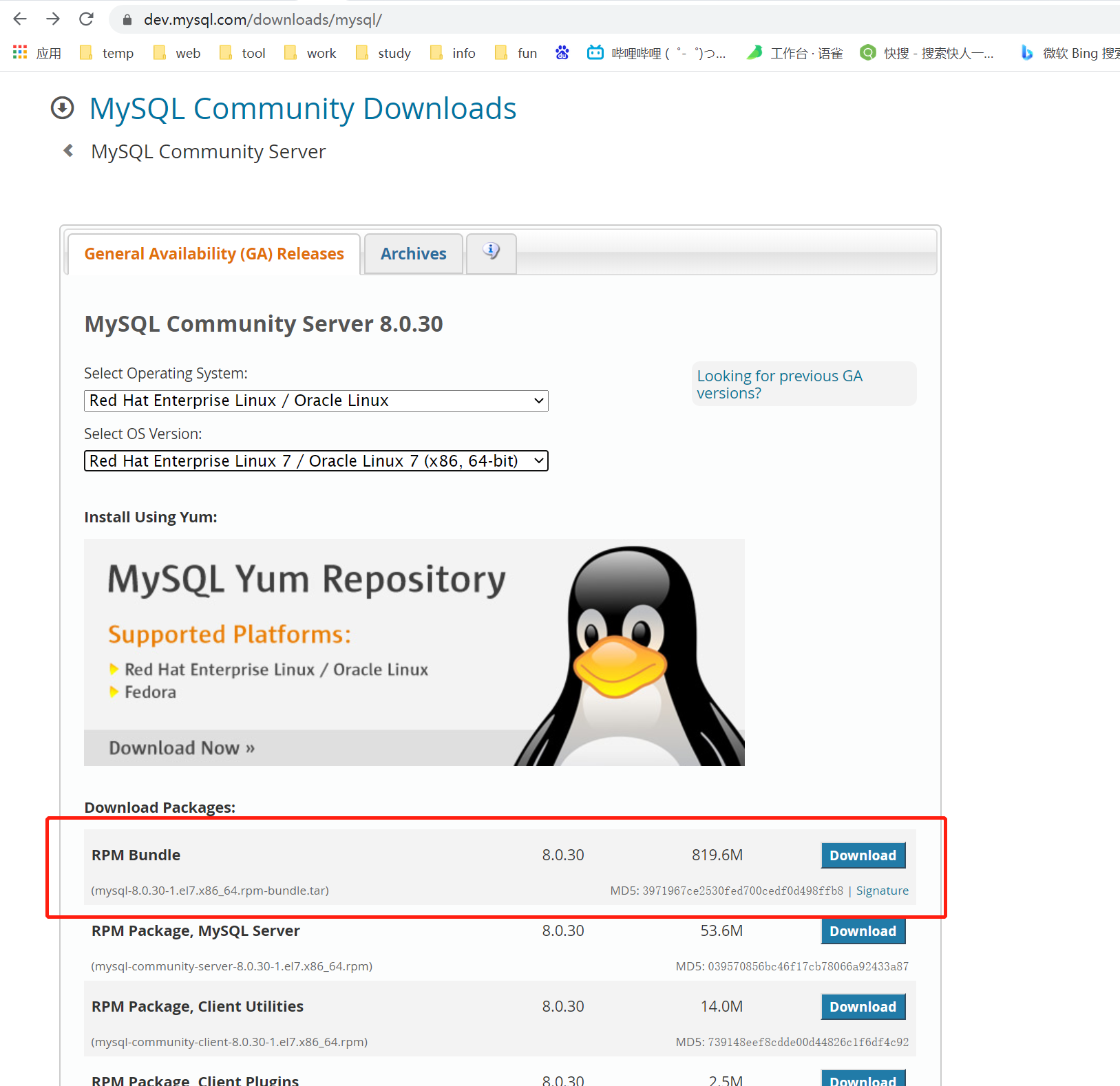Click the download circle icon beside page title

click(x=63, y=108)
